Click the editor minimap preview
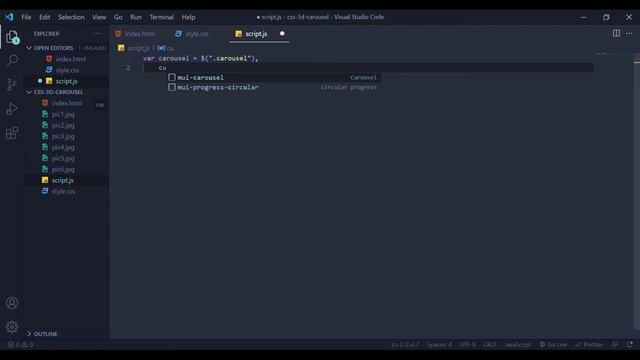This screenshot has width=640, height=360. click(601, 54)
